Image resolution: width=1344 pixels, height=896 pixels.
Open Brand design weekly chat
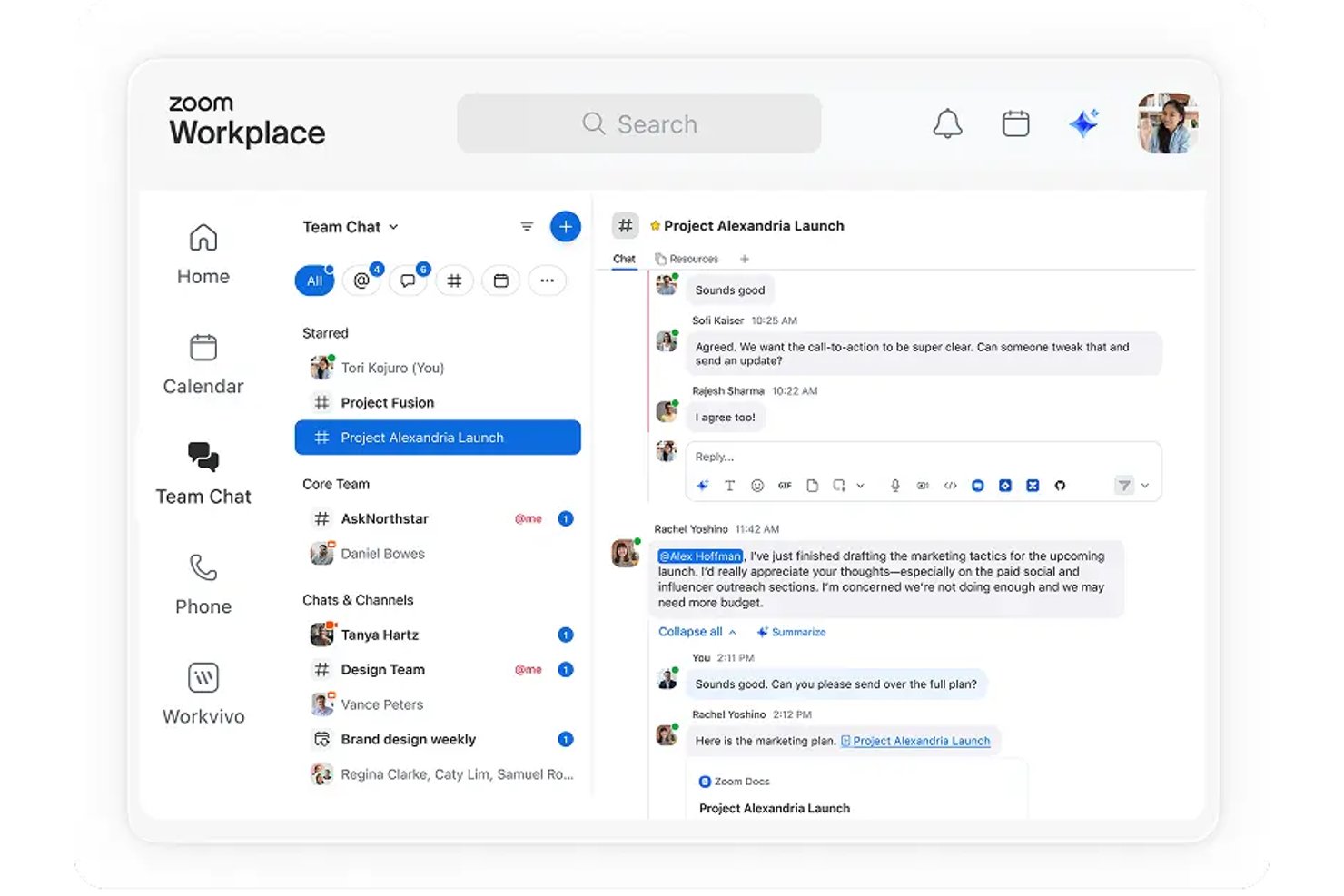pos(438,739)
